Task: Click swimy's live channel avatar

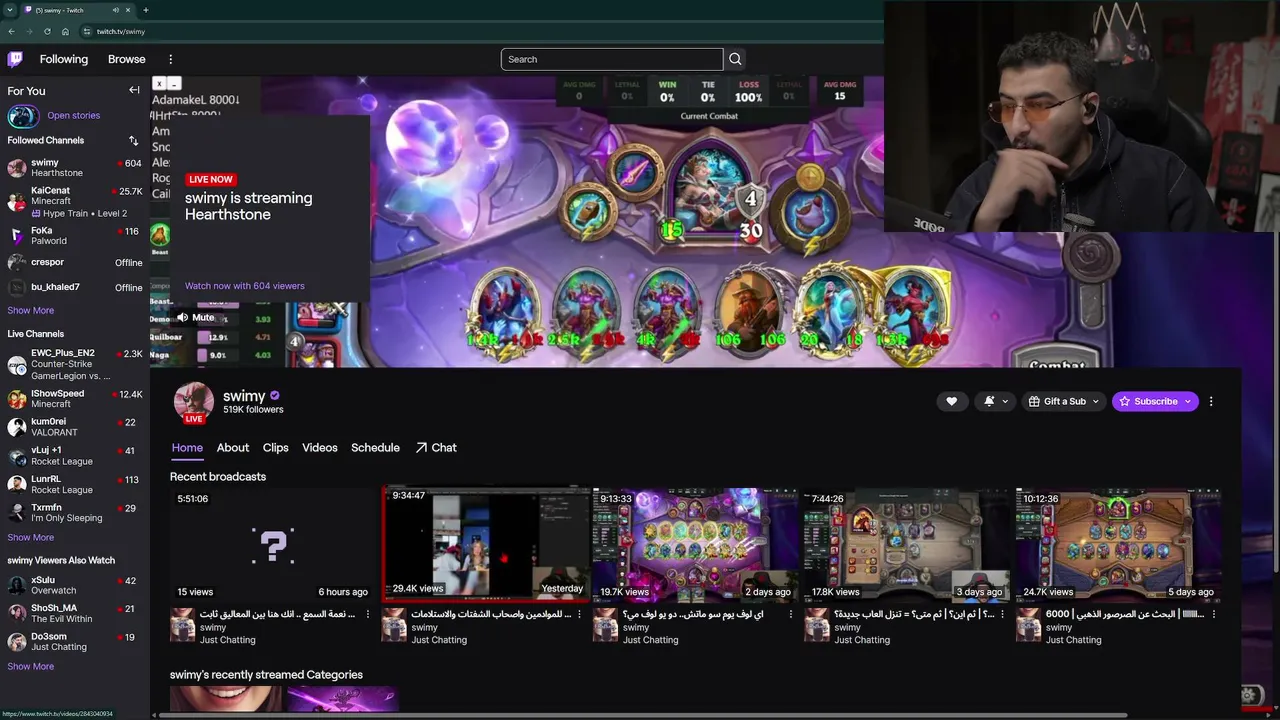Action: (x=193, y=402)
